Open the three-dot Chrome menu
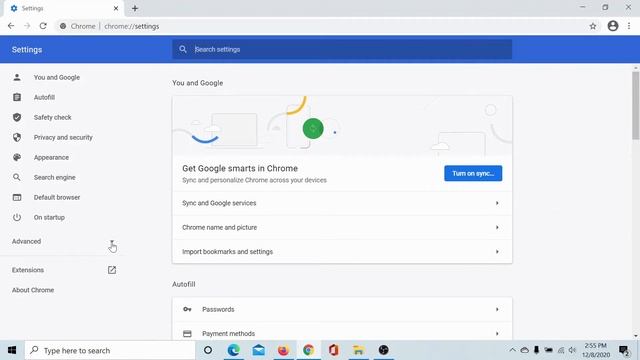Viewport: 640px width, 360px height. (629, 26)
